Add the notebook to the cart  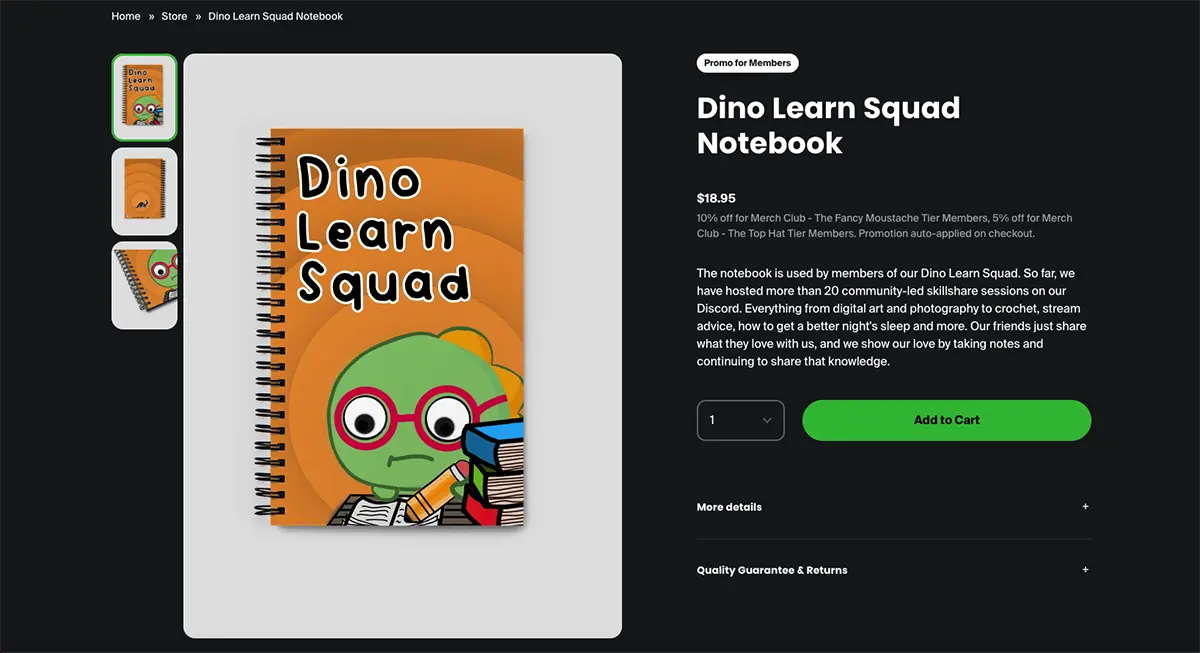[946, 420]
